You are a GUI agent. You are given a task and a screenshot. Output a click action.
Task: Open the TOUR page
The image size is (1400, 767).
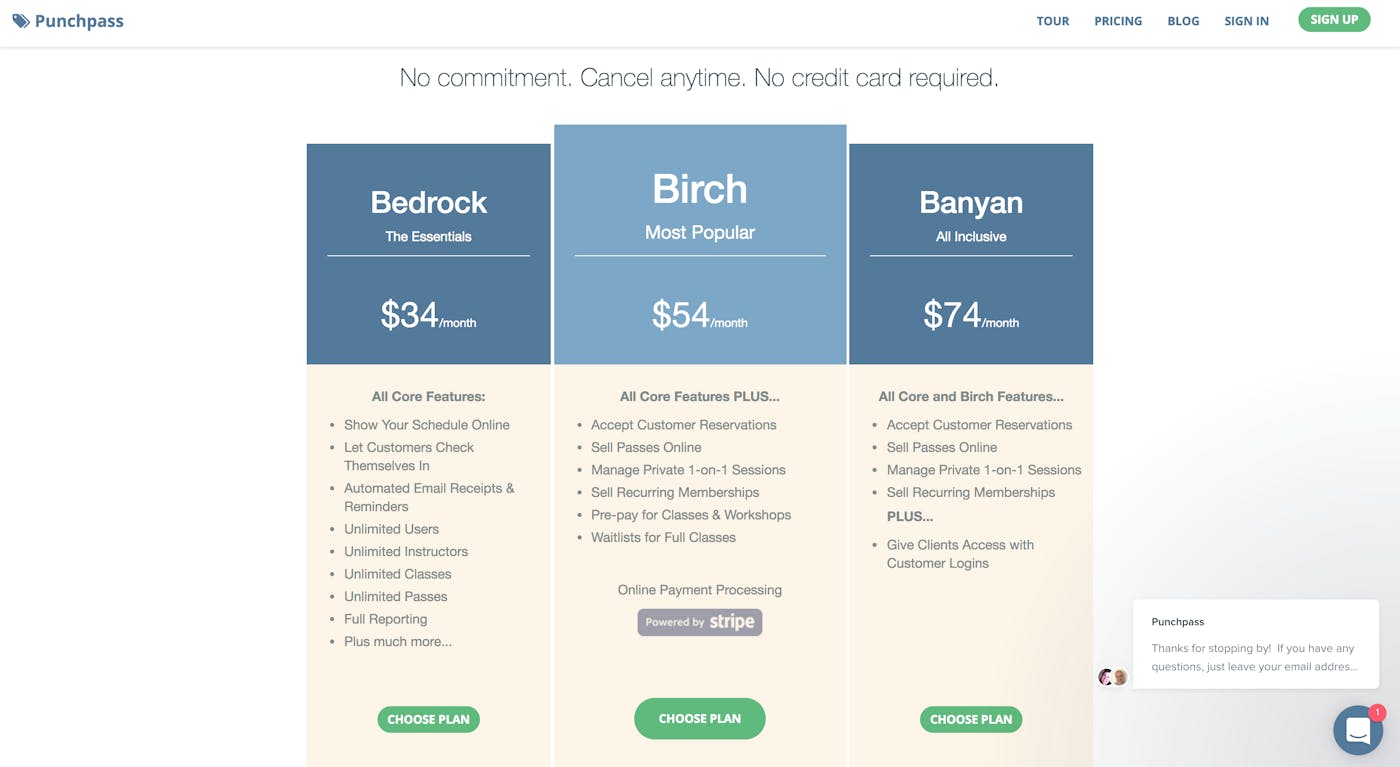[x=1052, y=20]
